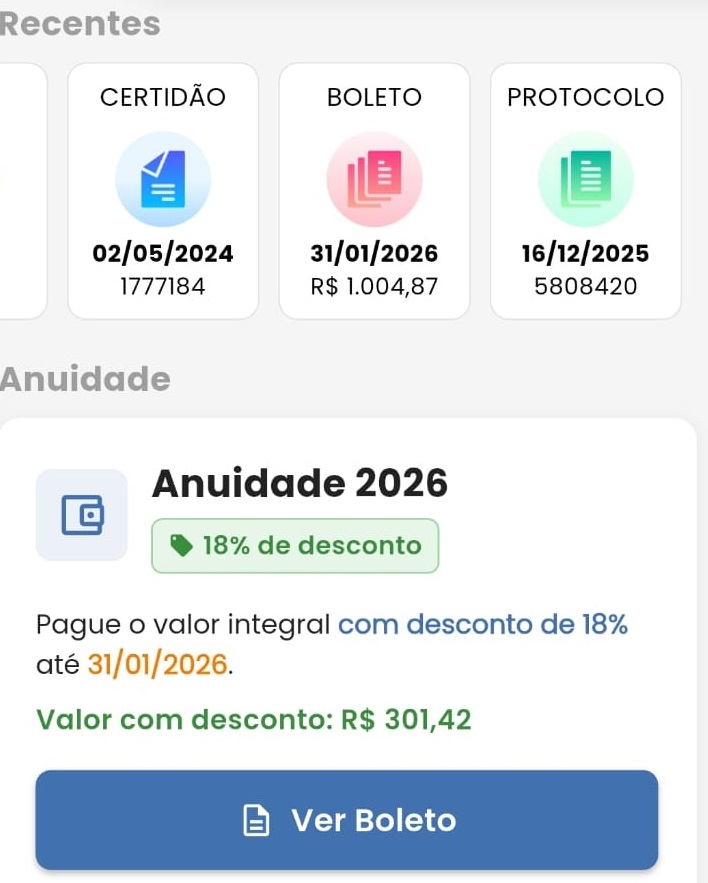This screenshot has height=883, width=708.
Task: Tap the green discount tag icon
Action: click(x=181, y=546)
